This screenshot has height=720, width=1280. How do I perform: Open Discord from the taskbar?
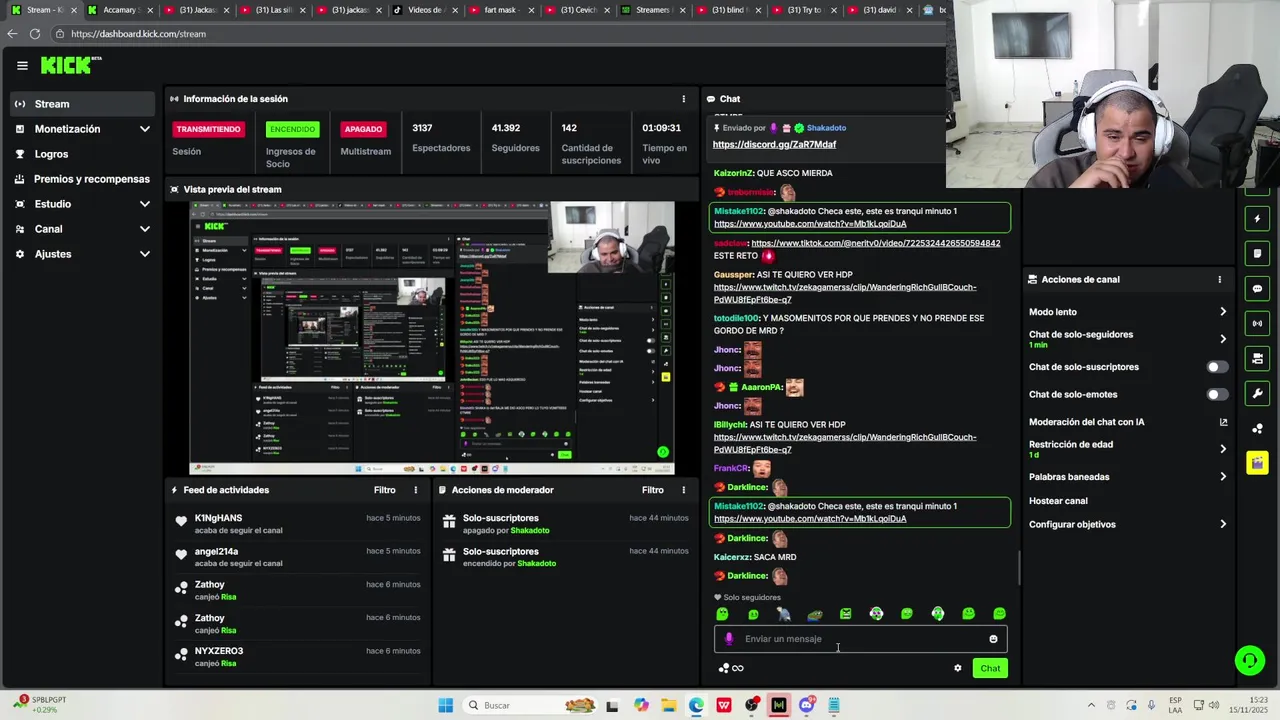[x=806, y=706]
